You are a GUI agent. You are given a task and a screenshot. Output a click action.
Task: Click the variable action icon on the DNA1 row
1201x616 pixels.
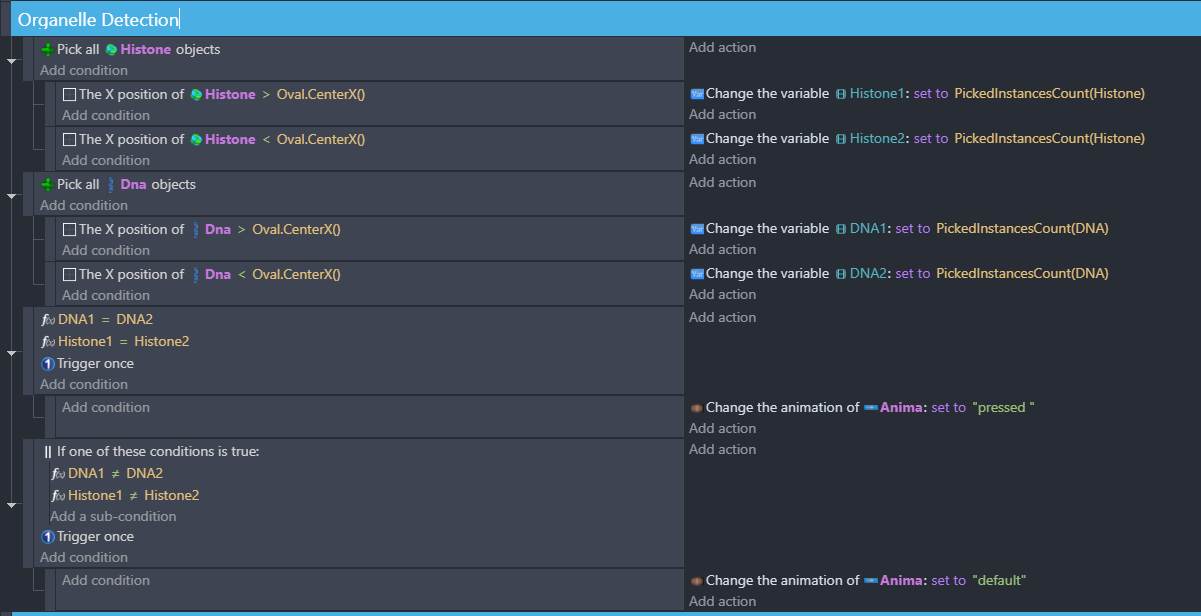click(697, 228)
